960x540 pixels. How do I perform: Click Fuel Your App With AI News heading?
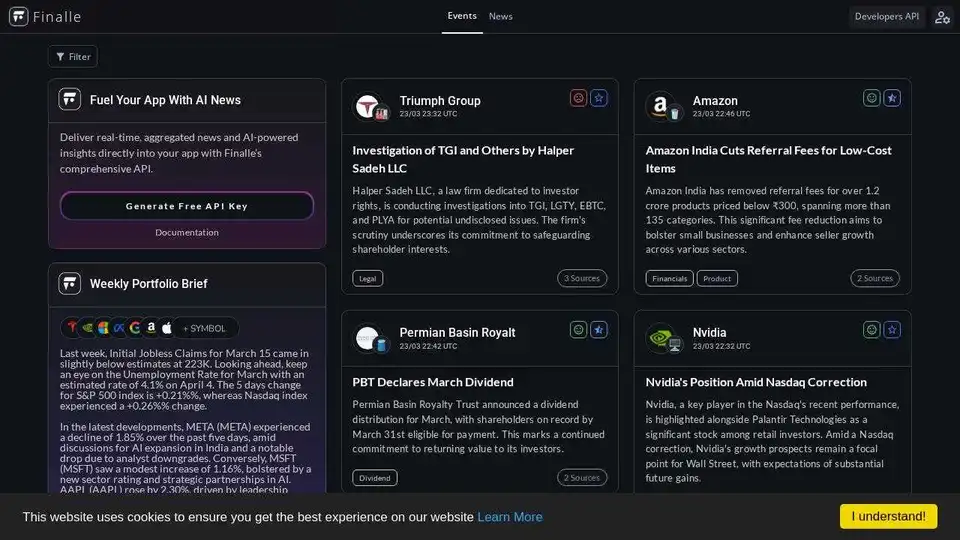pos(165,100)
